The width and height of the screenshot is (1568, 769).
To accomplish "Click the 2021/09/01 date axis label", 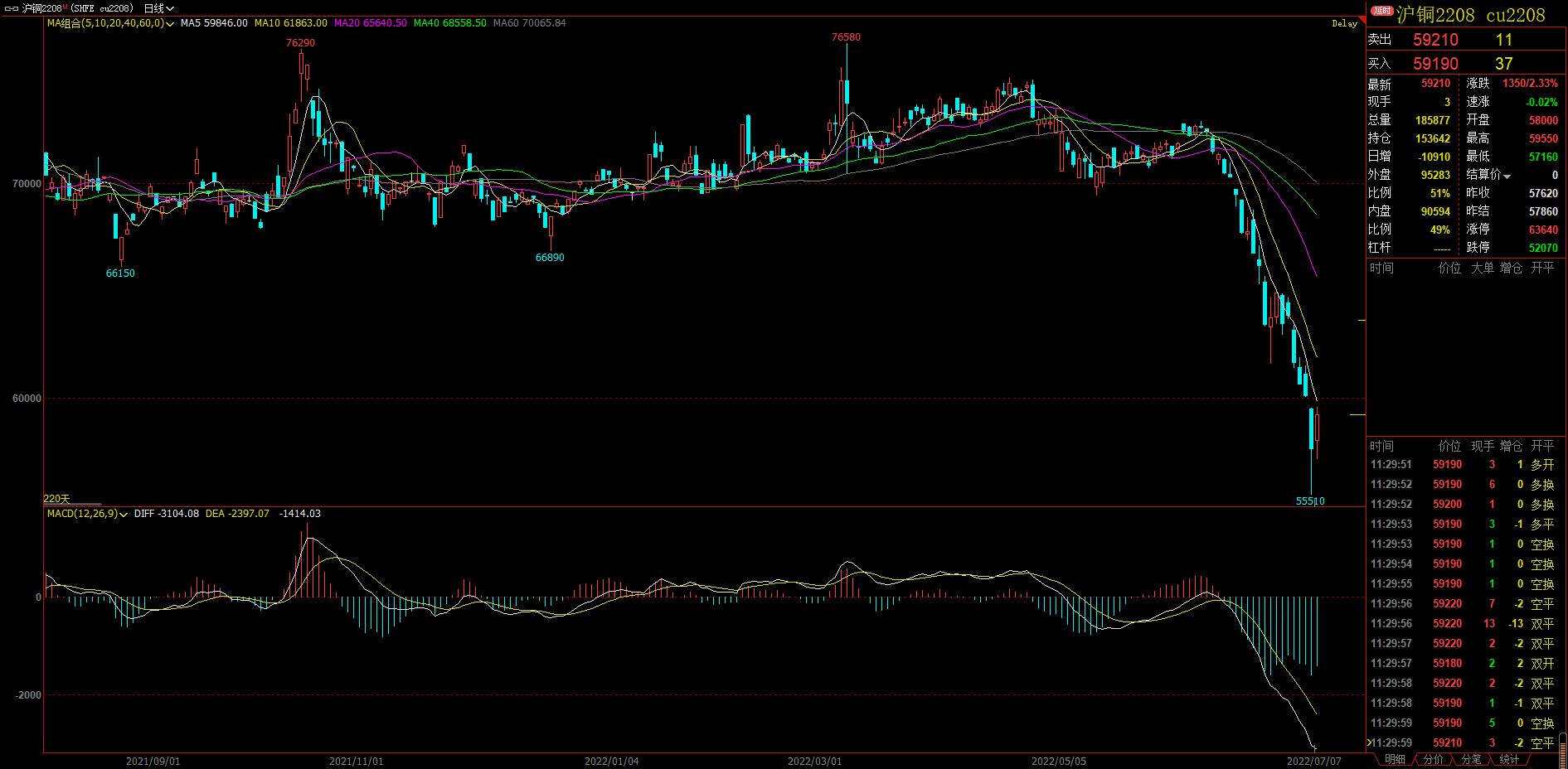I will (153, 760).
